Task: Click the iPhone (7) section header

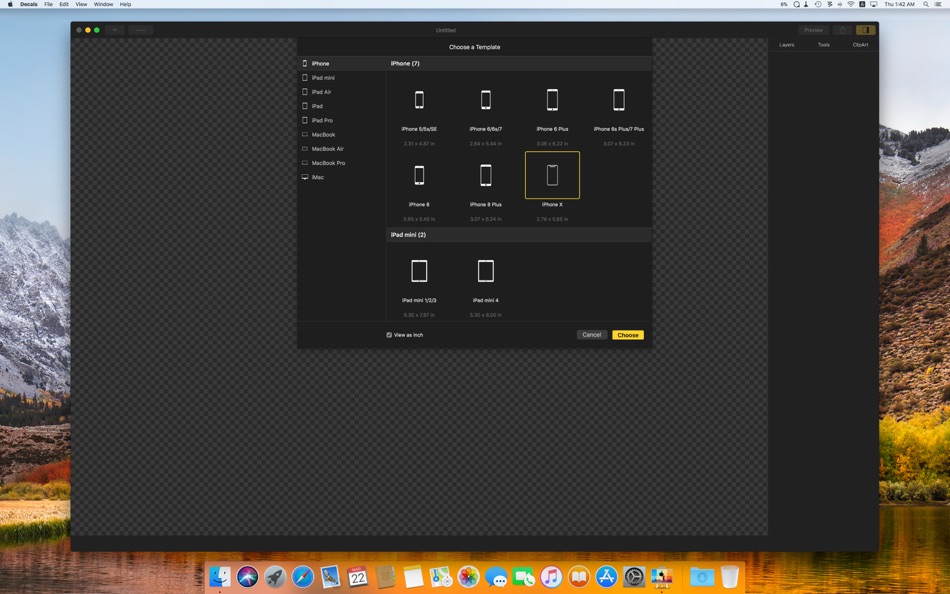Action: pos(519,63)
